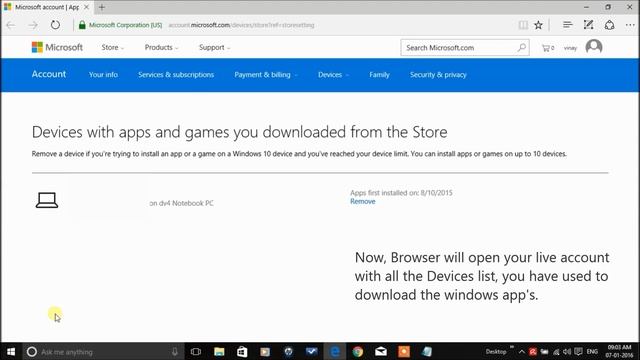Image resolution: width=640 pixels, height=360 pixels.
Task: Open orange app icon in taskbar
Action: 404,352
